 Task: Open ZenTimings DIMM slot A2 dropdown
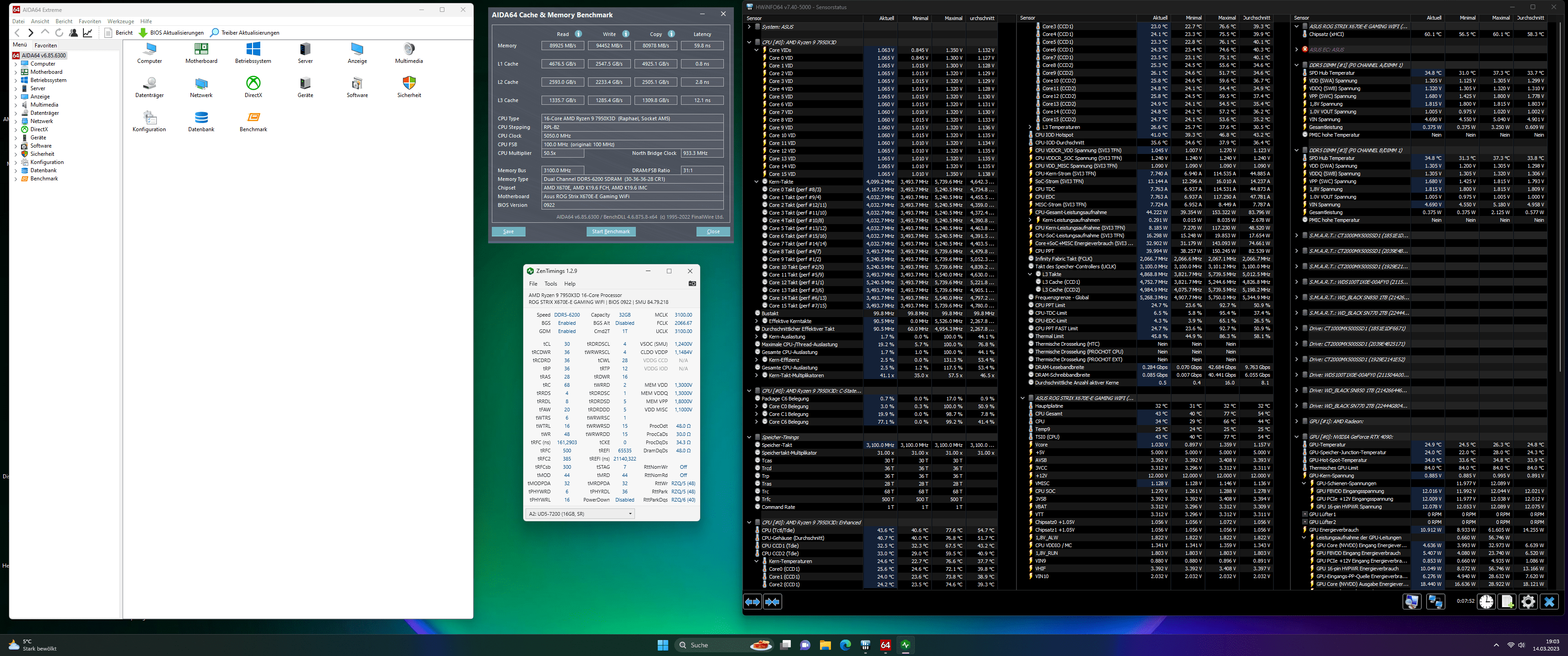click(x=580, y=513)
